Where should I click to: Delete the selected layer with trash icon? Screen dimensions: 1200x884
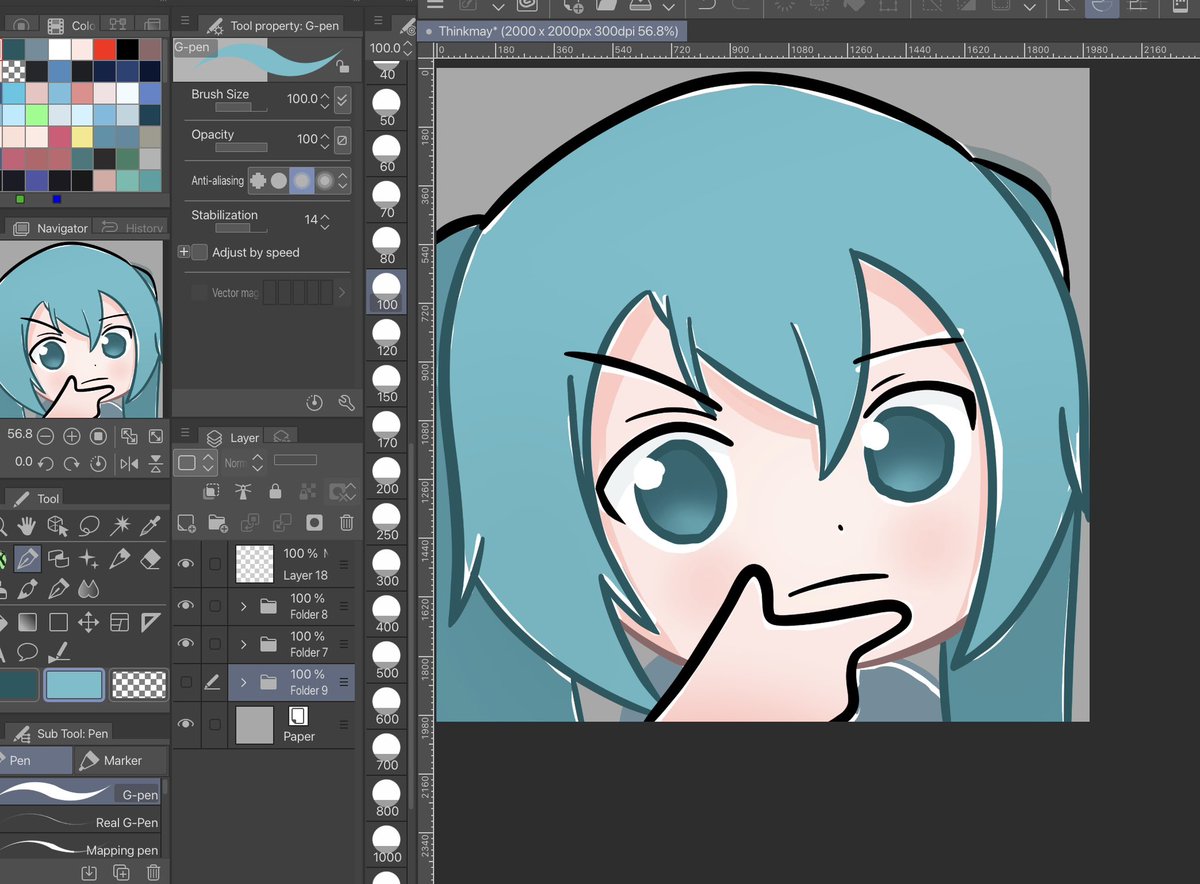[x=346, y=522]
